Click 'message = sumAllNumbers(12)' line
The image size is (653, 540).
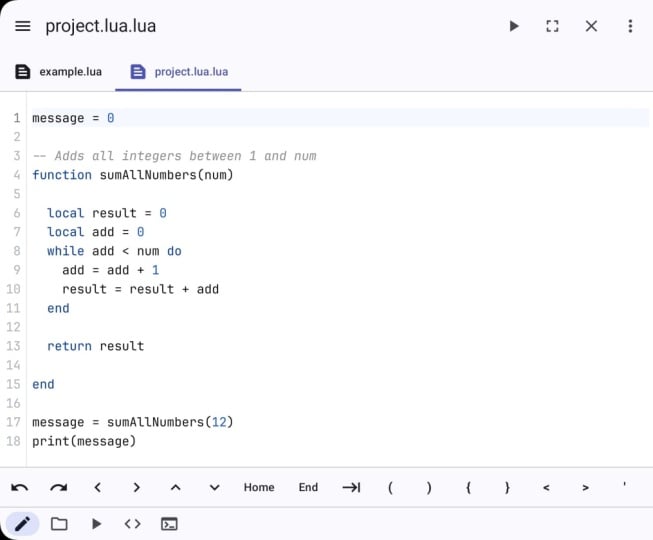(x=133, y=422)
